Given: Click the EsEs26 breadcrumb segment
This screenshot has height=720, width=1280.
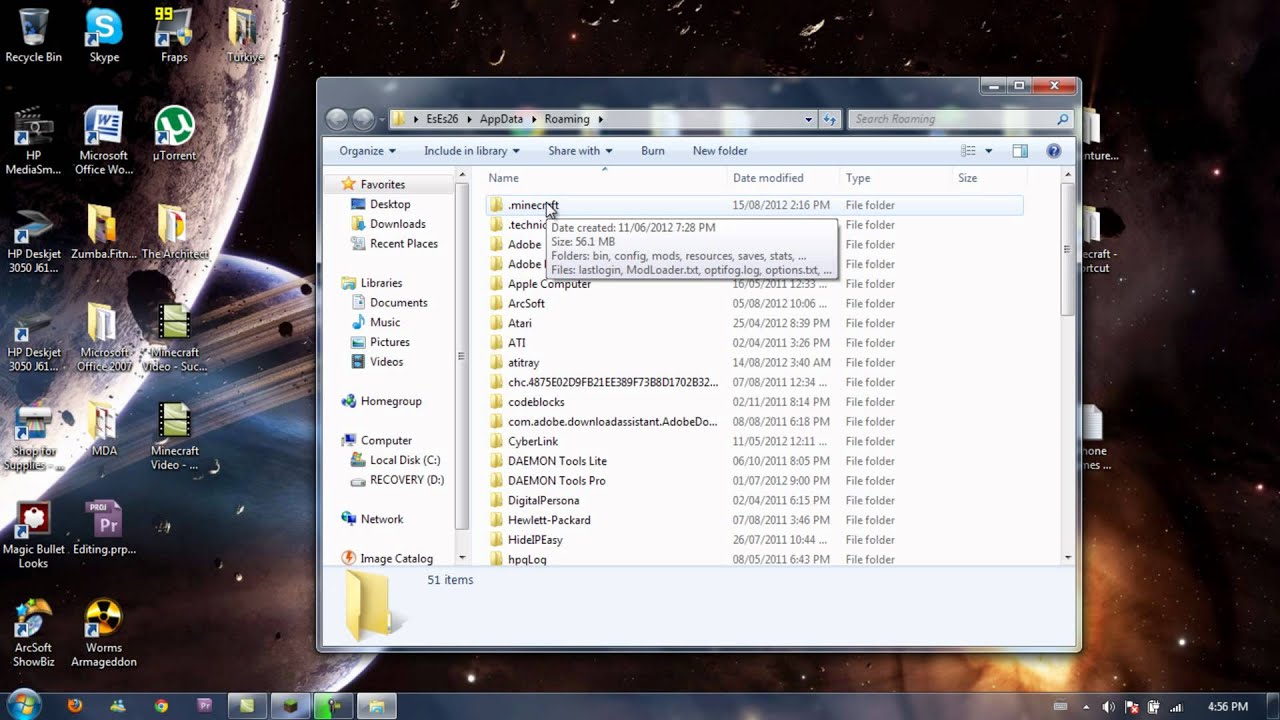Looking at the screenshot, I should pyautogui.click(x=442, y=119).
